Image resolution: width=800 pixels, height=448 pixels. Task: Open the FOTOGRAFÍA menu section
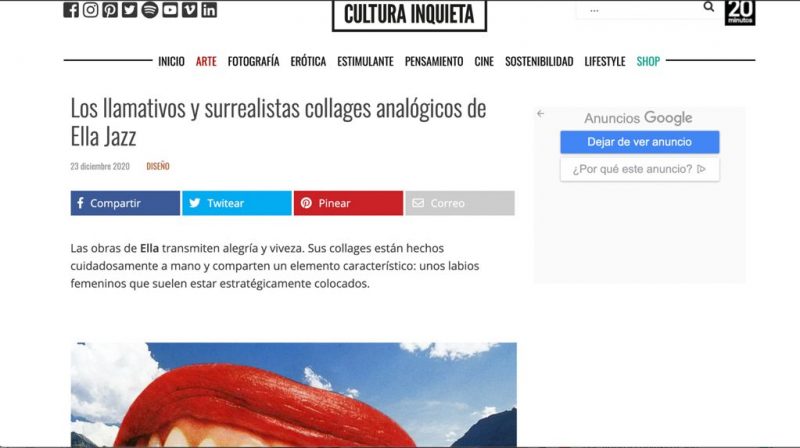[254, 61]
